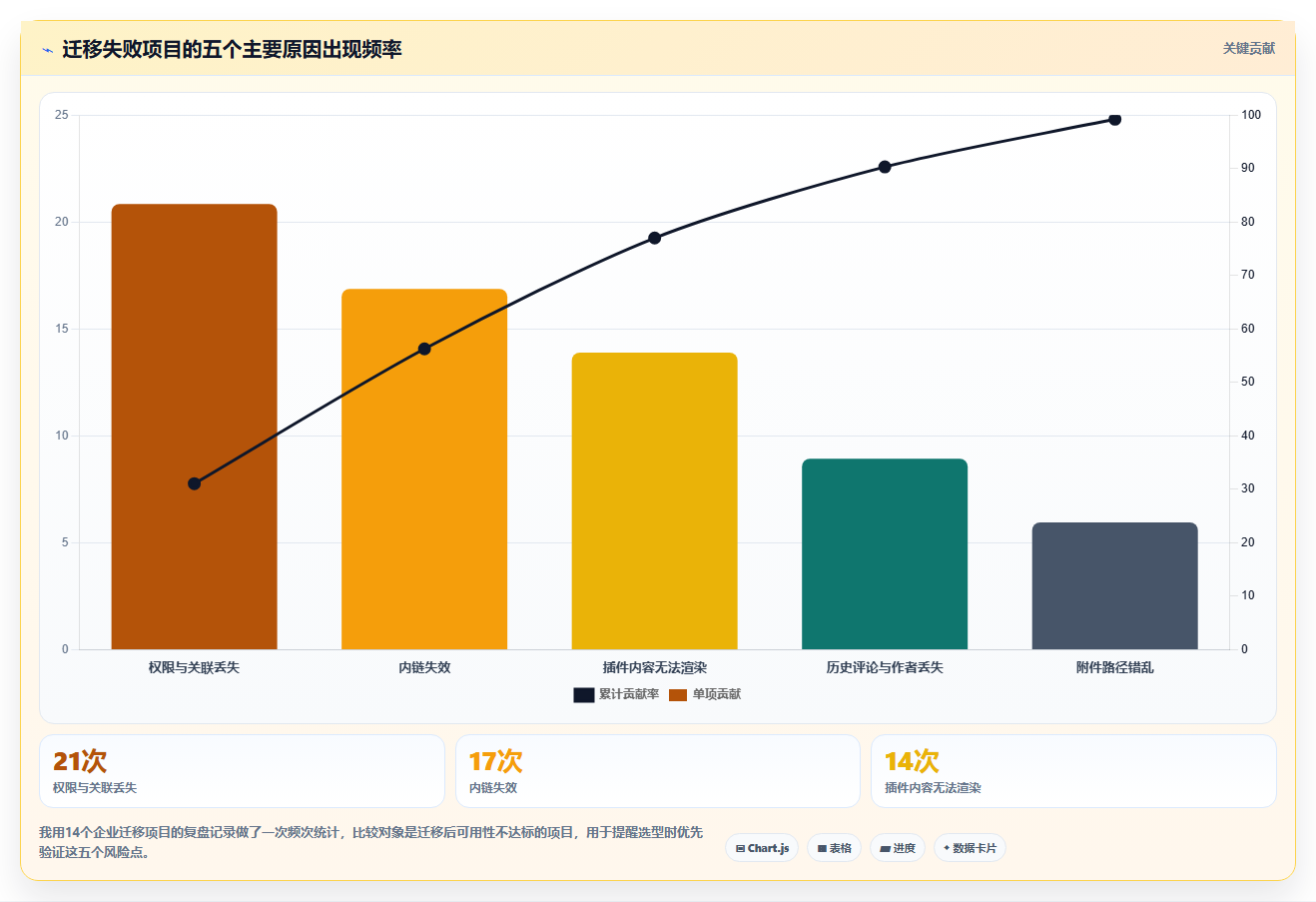Click the title 迁移失败项目的五个主要原因出现频率
This screenshot has height=902, width=1316.
(232, 50)
